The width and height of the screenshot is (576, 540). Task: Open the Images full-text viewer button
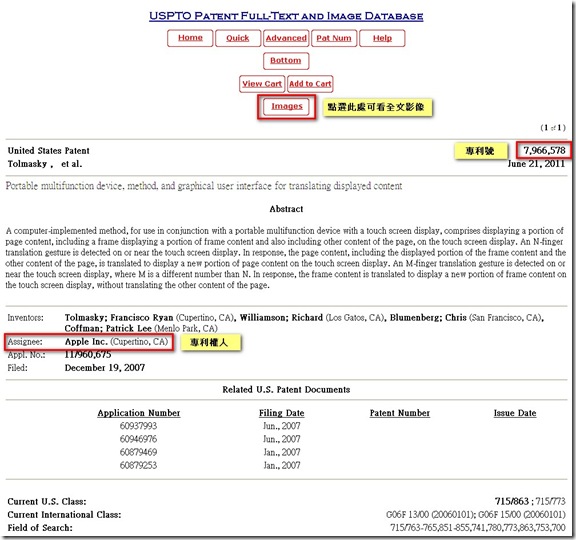(287, 107)
